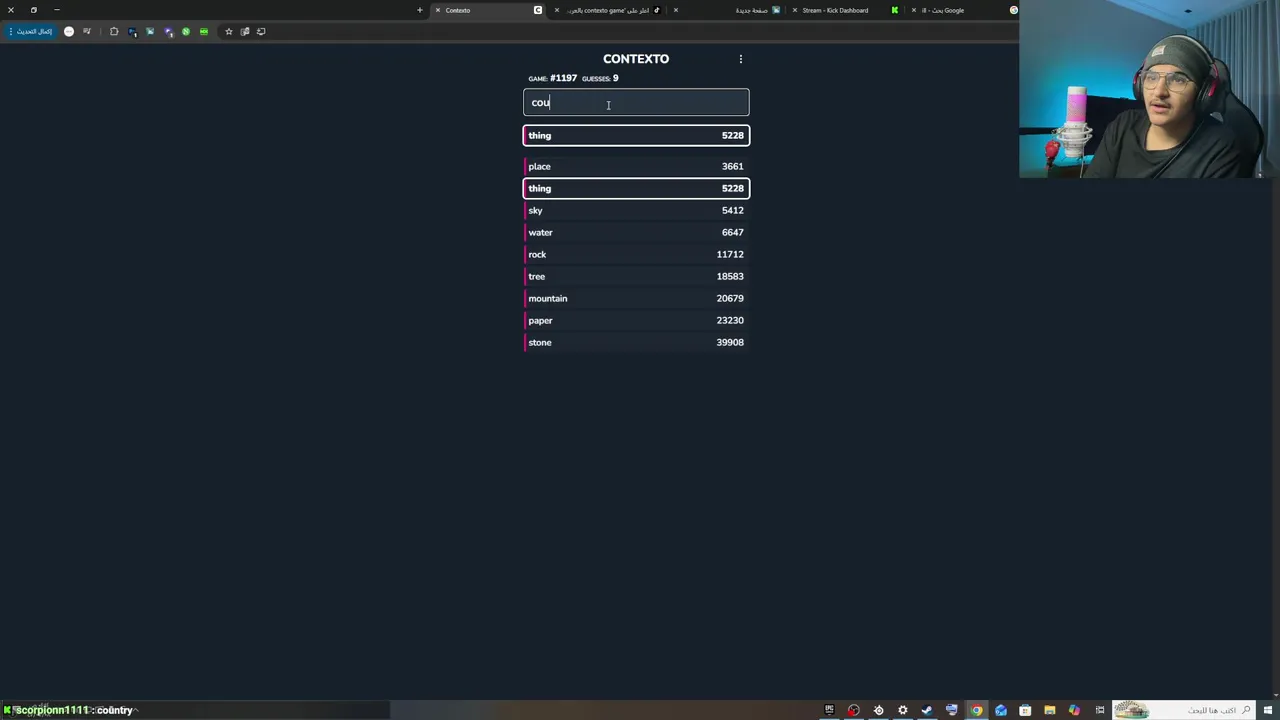Click the 'GAME: #1197' label

click(x=552, y=78)
